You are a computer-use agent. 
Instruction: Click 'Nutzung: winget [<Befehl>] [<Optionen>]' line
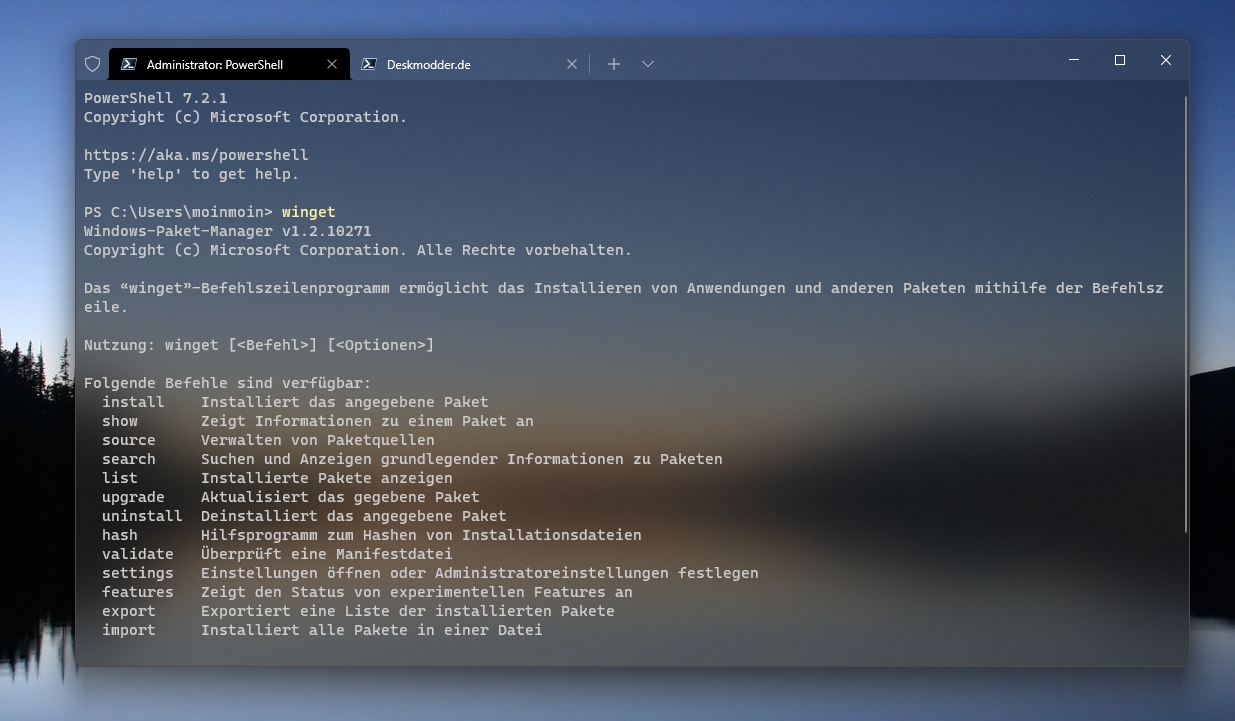[259, 346]
